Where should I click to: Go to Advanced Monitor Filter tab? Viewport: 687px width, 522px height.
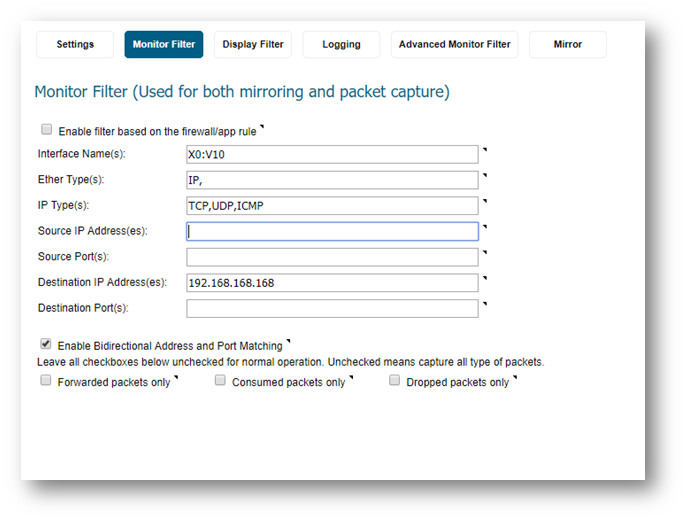click(x=455, y=44)
